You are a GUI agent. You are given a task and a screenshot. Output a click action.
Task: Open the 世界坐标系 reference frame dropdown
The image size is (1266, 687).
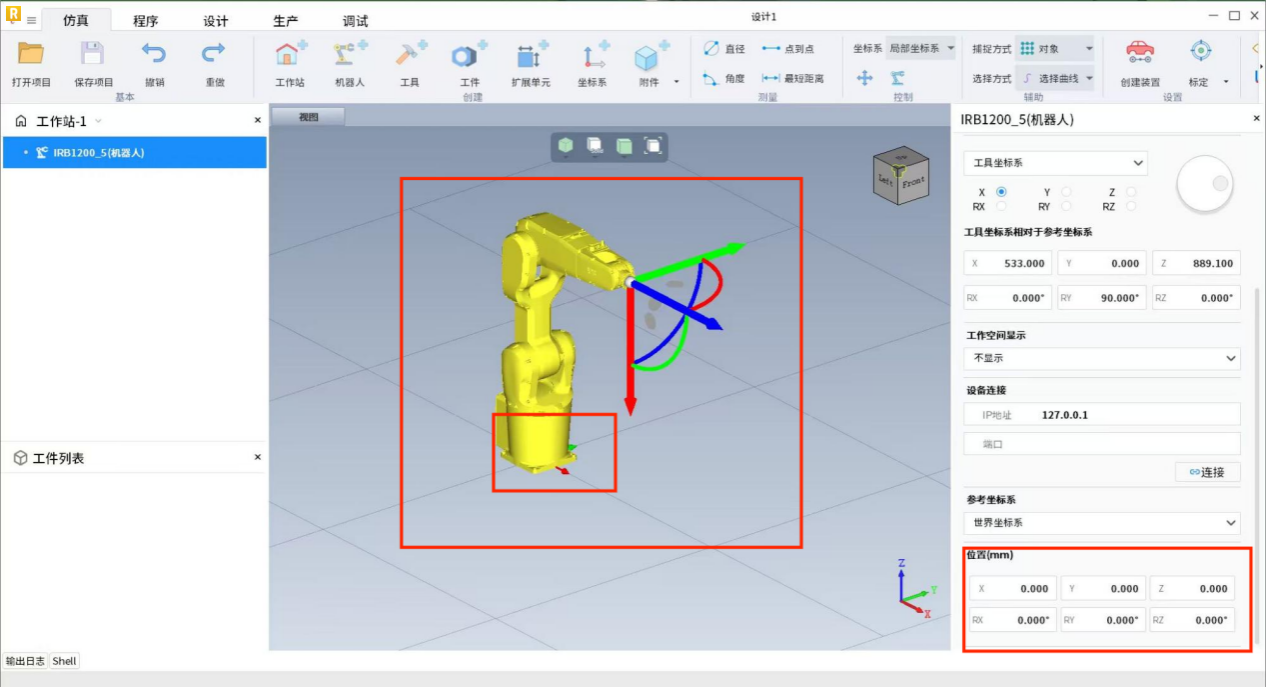click(1101, 523)
